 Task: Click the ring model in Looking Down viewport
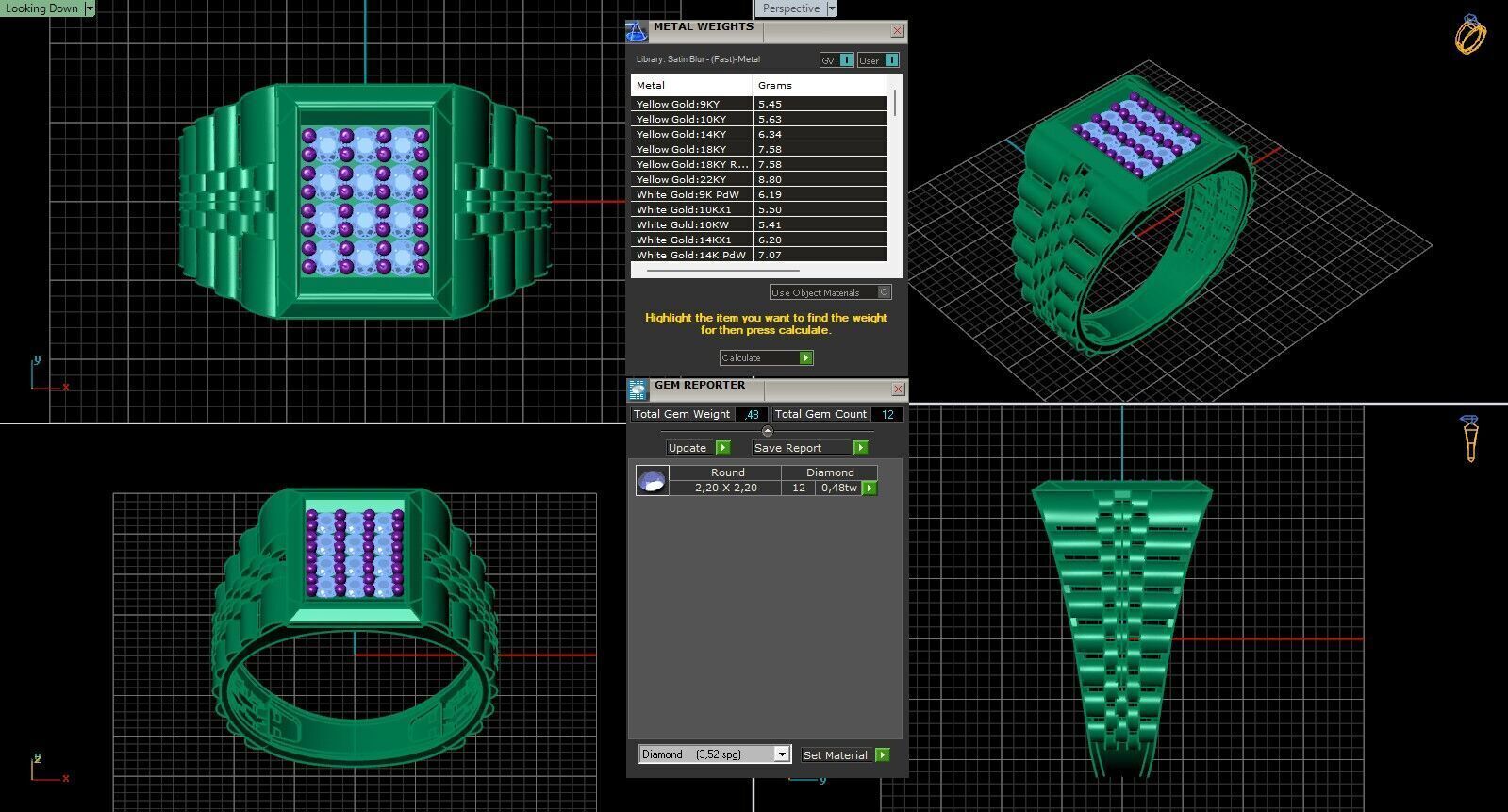pyautogui.click(x=364, y=201)
